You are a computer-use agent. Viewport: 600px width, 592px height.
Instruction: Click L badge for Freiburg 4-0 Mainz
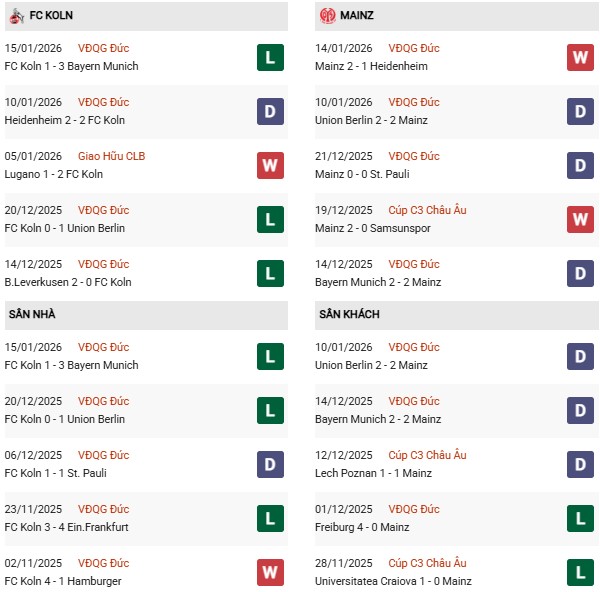pos(580,518)
